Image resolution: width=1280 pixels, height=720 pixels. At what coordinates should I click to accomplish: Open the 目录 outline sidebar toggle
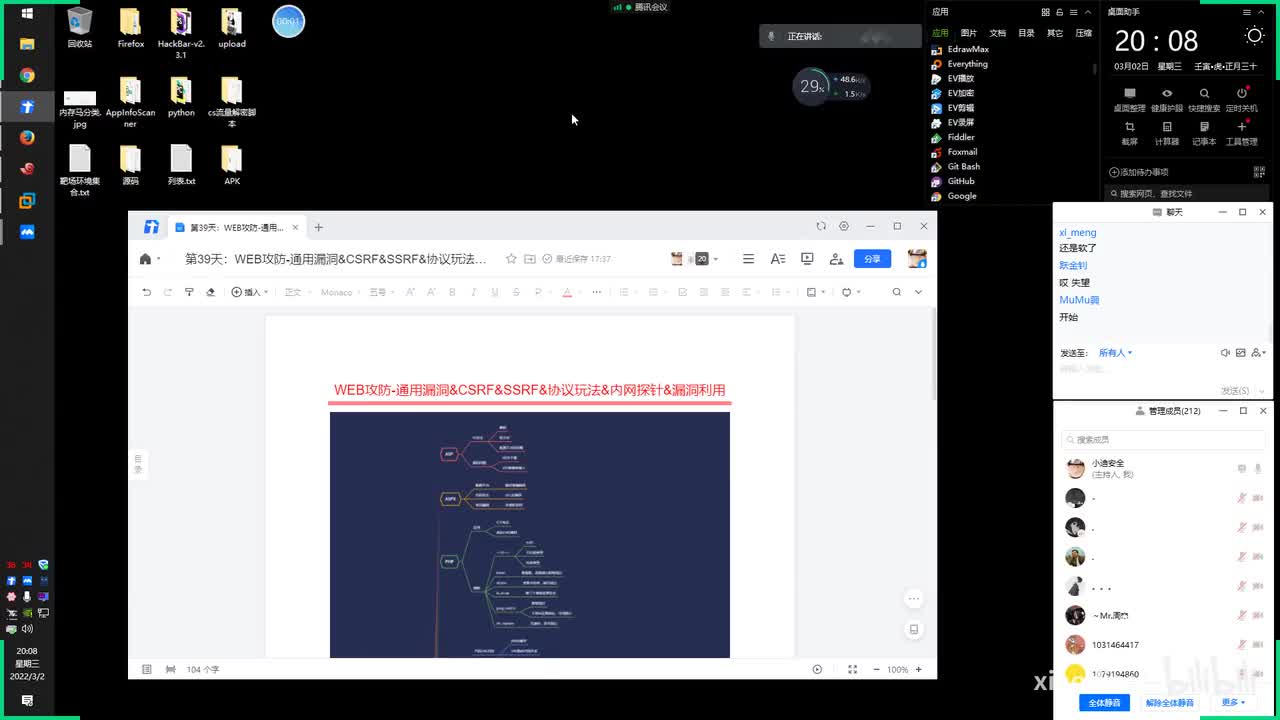click(x=139, y=464)
